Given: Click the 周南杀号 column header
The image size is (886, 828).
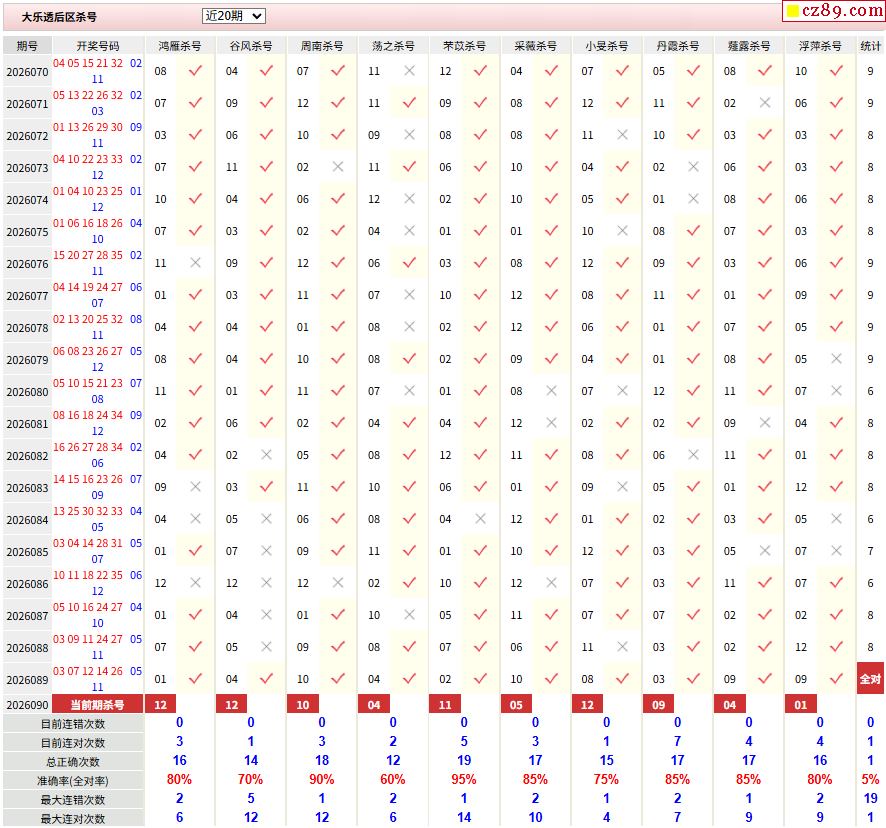Looking at the screenshot, I should [322, 46].
